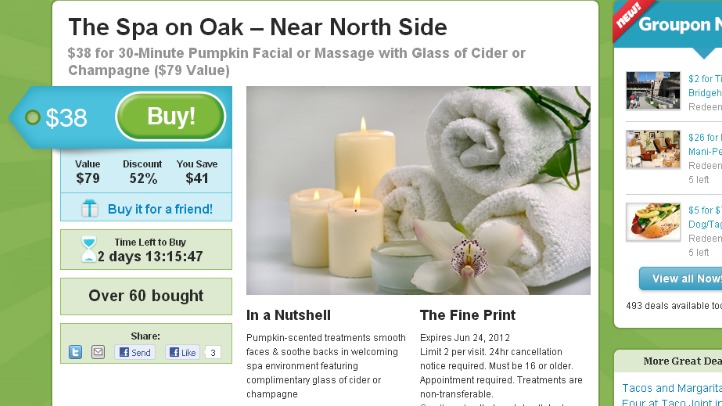Open the hot dog deal thumbnail
The width and height of the screenshot is (722, 406).
coord(653,222)
